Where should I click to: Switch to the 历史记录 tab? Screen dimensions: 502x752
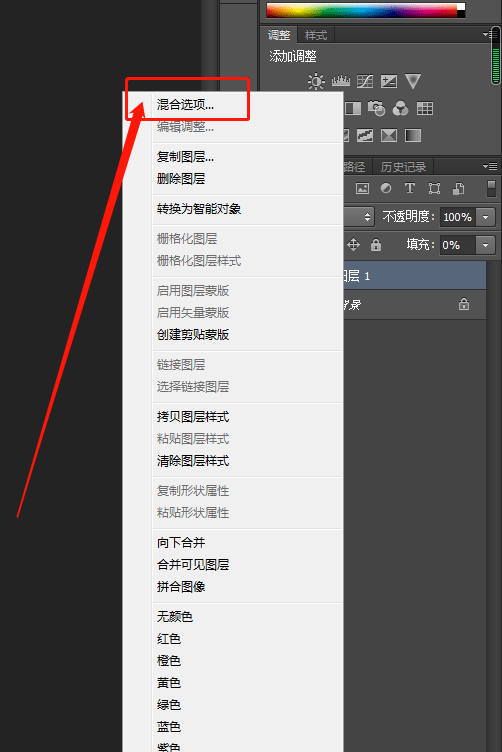coord(403,166)
